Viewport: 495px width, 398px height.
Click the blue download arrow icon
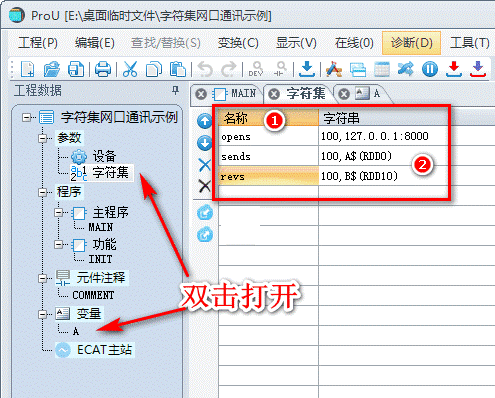coord(307,69)
